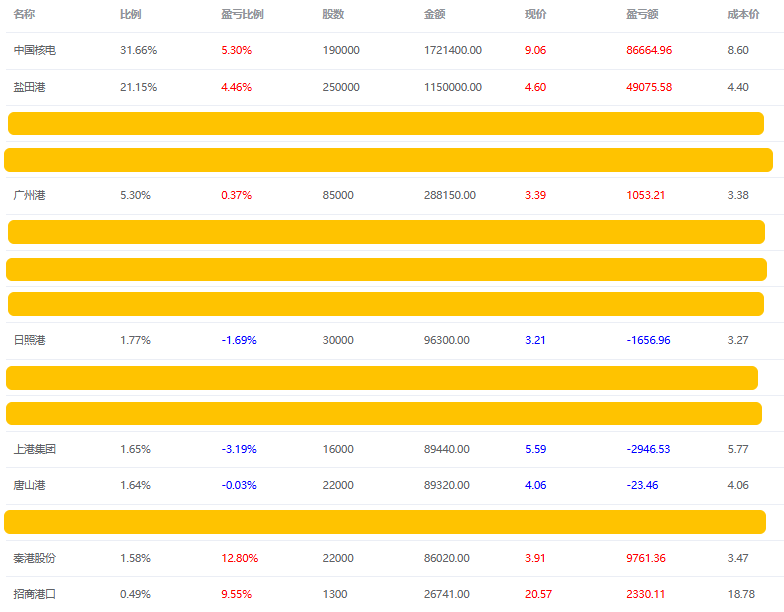Click the 0.49% ratio for 招商港口
The image size is (784, 612).
pos(136,594)
